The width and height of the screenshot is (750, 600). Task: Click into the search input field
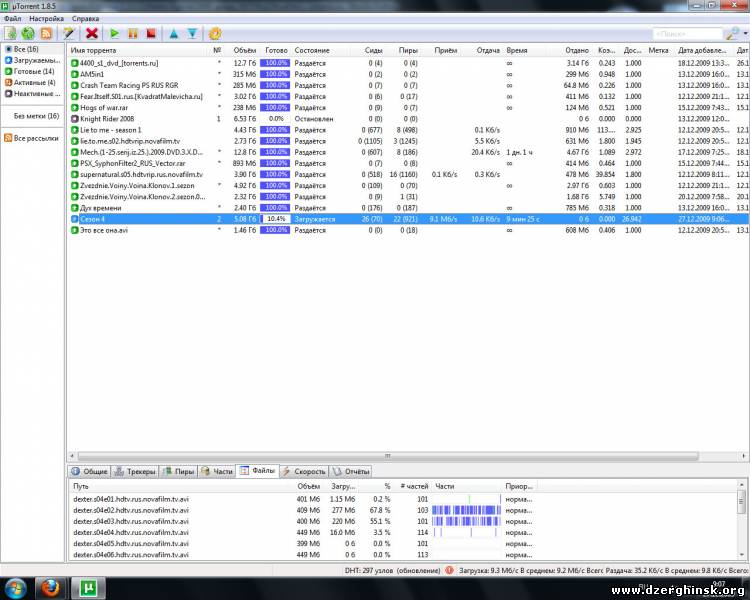coord(687,34)
